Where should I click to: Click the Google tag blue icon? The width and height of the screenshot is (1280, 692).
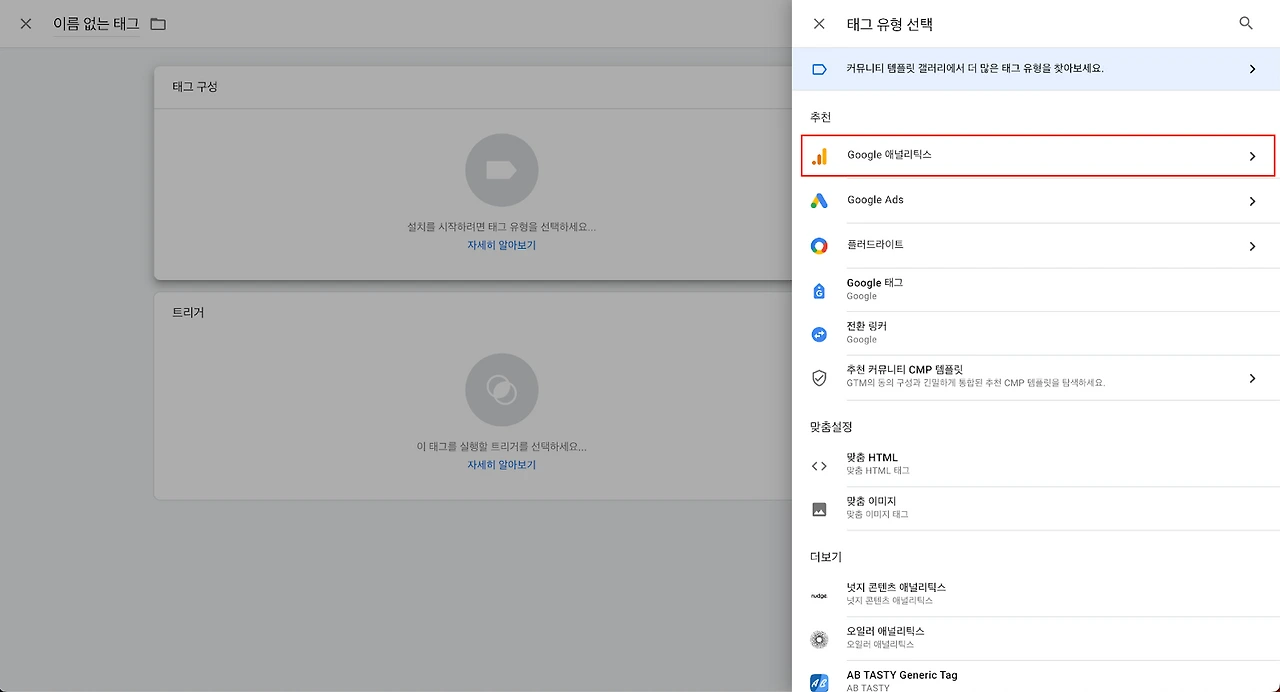click(819, 290)
